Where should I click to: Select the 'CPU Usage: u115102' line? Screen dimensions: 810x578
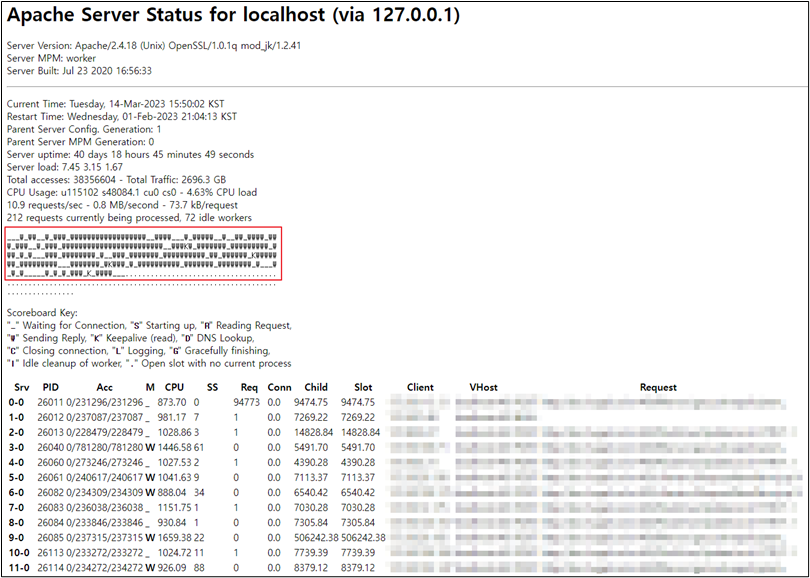tap(132, 192)
